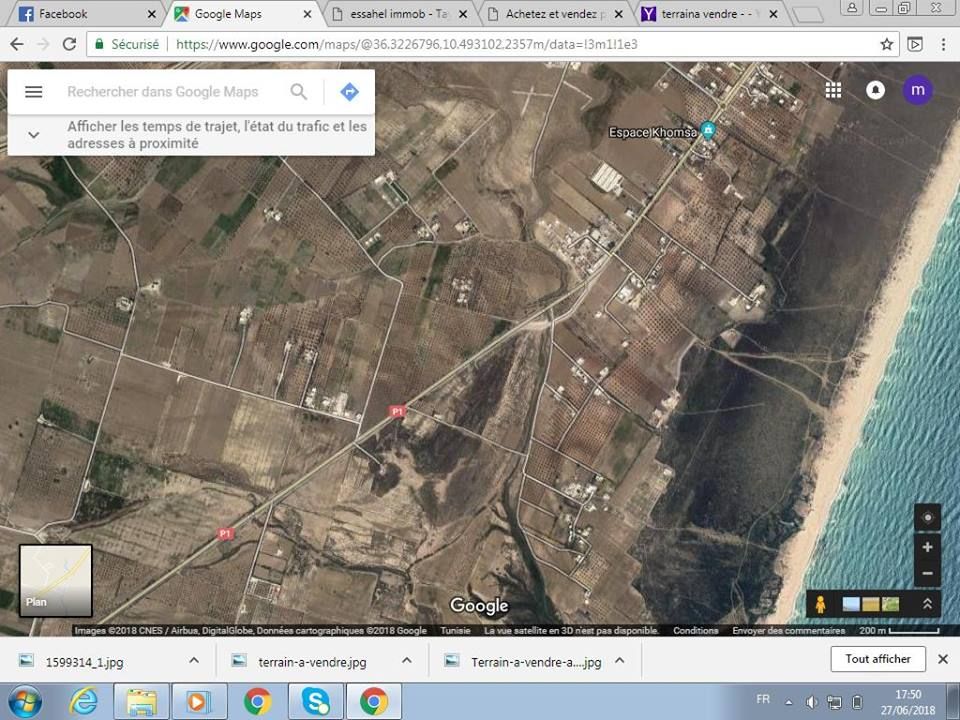Viewport: 960px width, 720px height.
Task: Select the Street View pegman
Action: [x=820, y=604]
